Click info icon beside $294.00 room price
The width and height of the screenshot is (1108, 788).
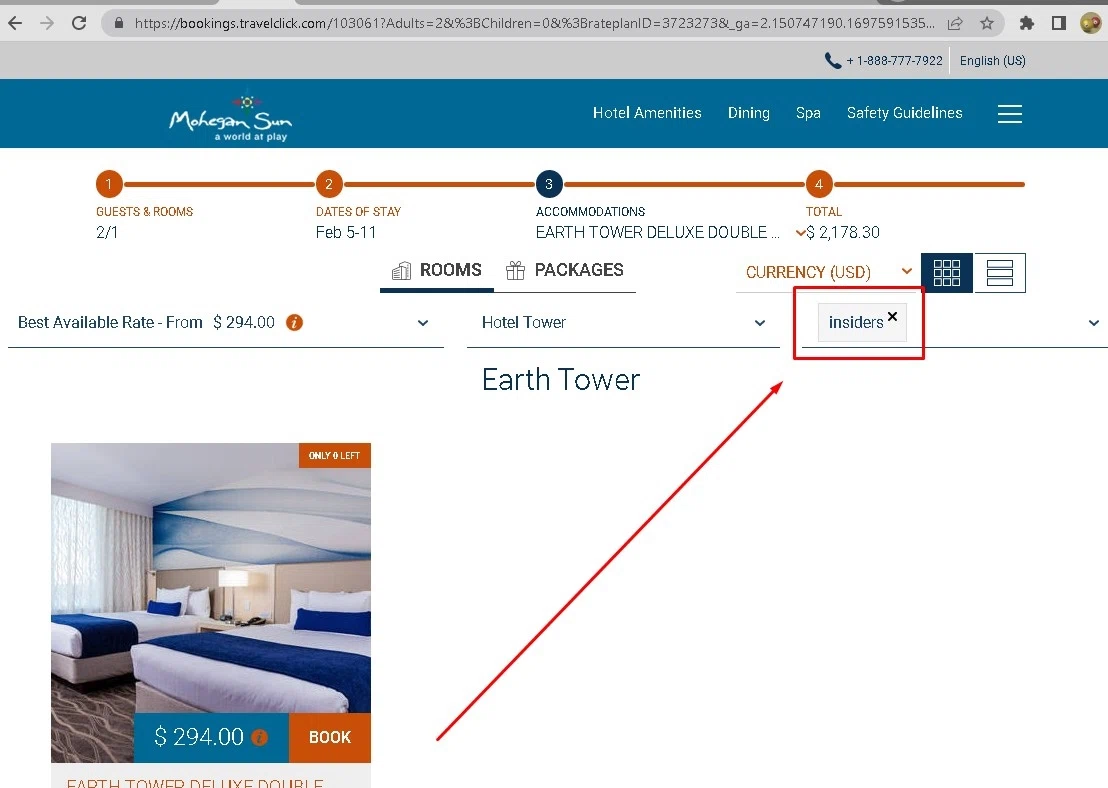[x=260, y=738]
